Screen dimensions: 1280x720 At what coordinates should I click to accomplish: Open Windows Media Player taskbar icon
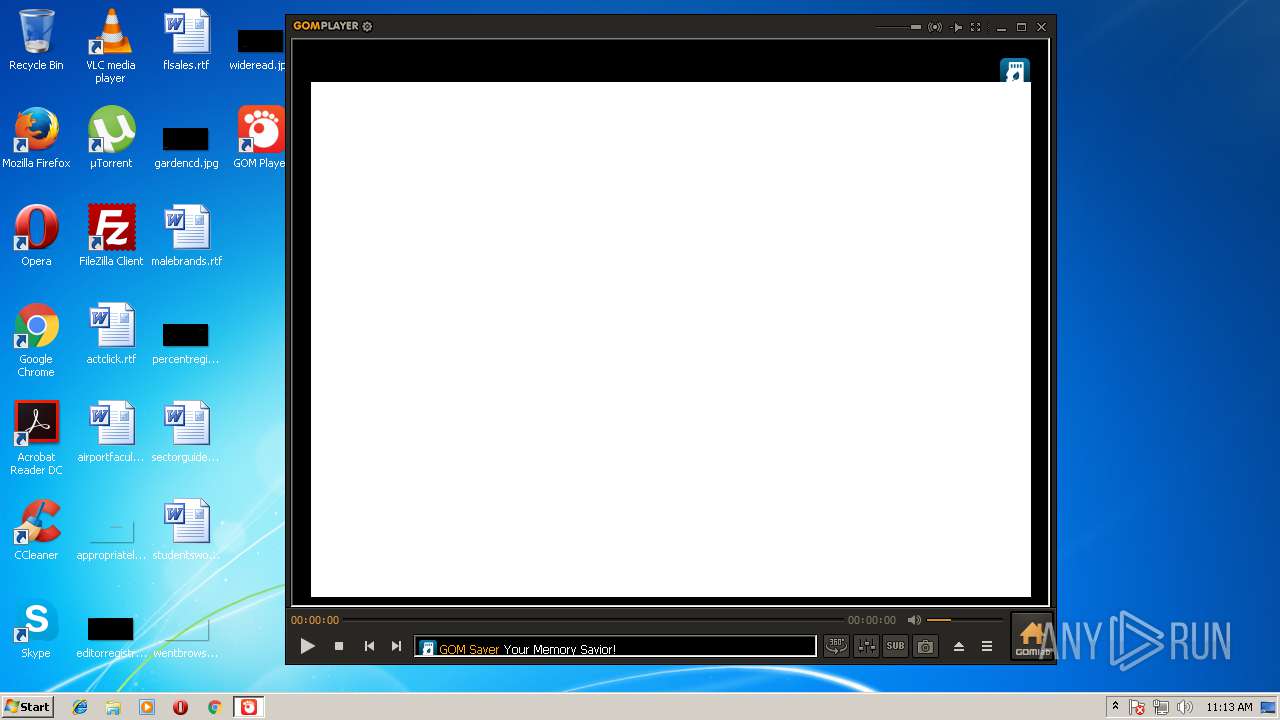tap(147, 707)
